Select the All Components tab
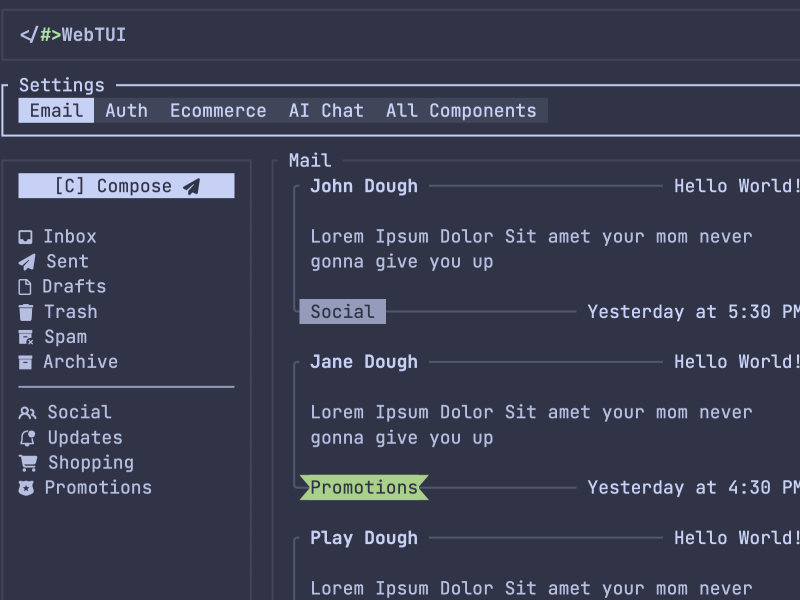The width and height of the screenshot is (800, 600). point(461,111)
